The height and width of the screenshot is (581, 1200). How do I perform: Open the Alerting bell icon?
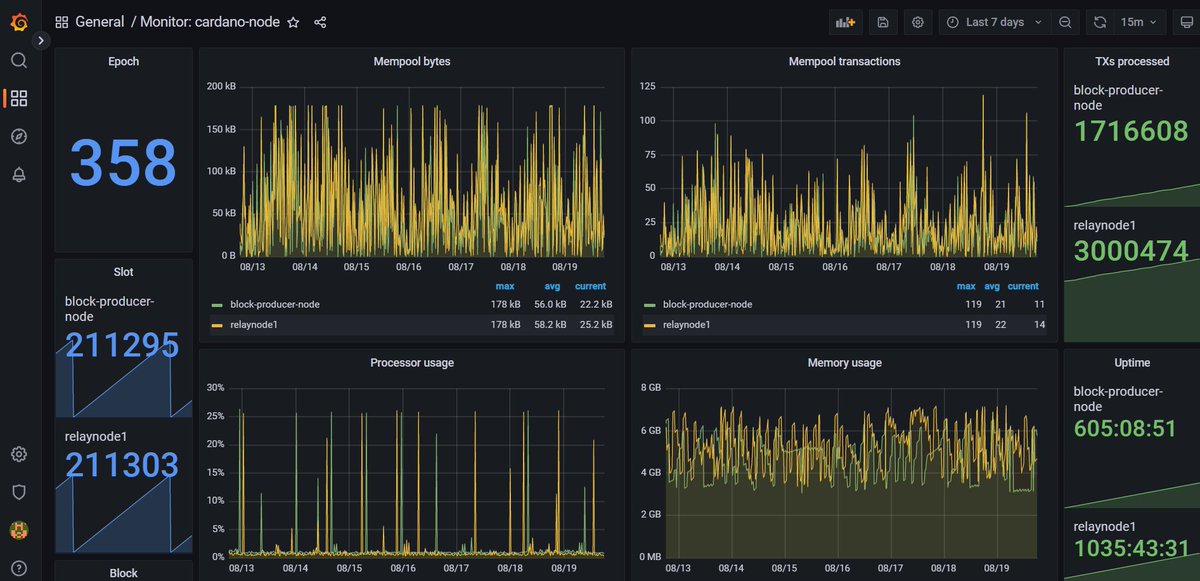point(19,174)
